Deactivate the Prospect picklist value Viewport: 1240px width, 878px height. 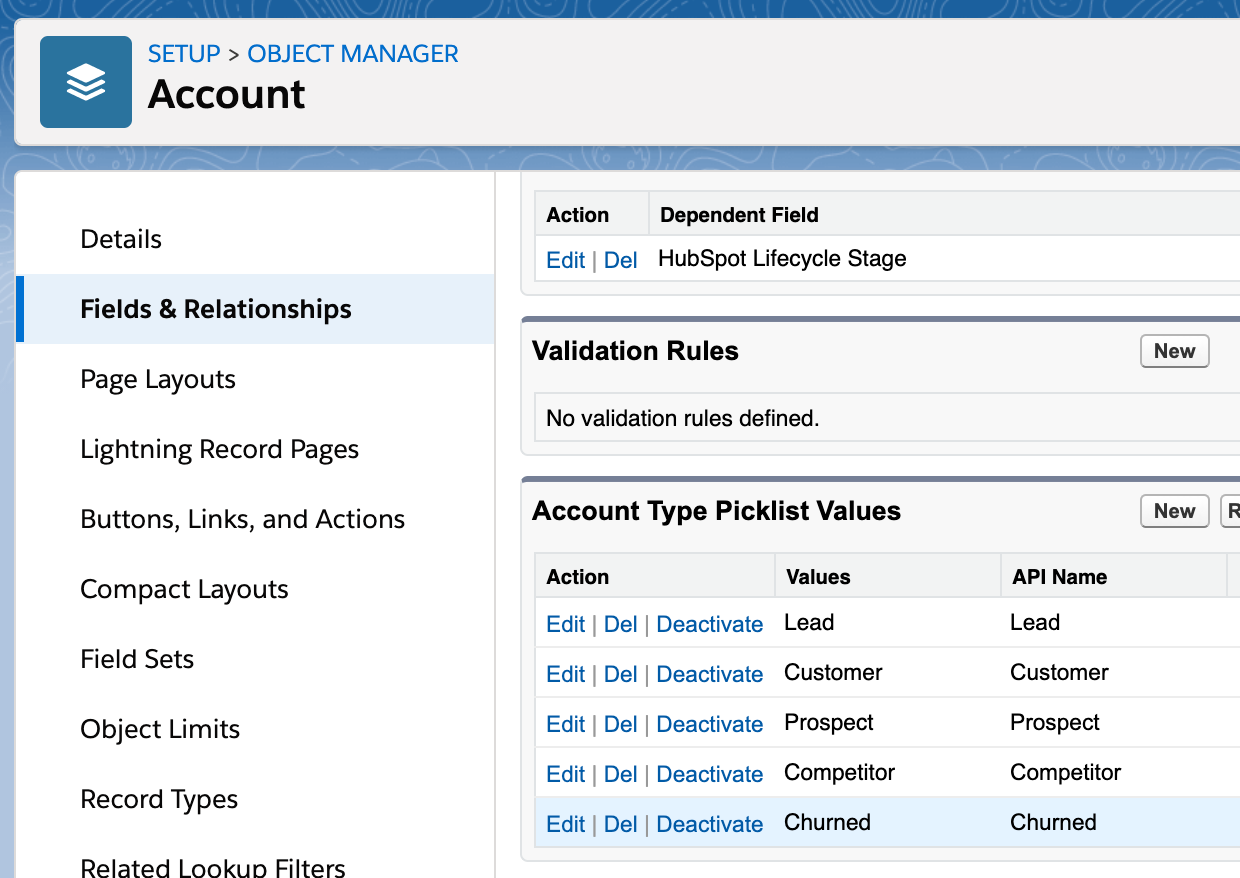pyautogui.click(x=710, y=724)
